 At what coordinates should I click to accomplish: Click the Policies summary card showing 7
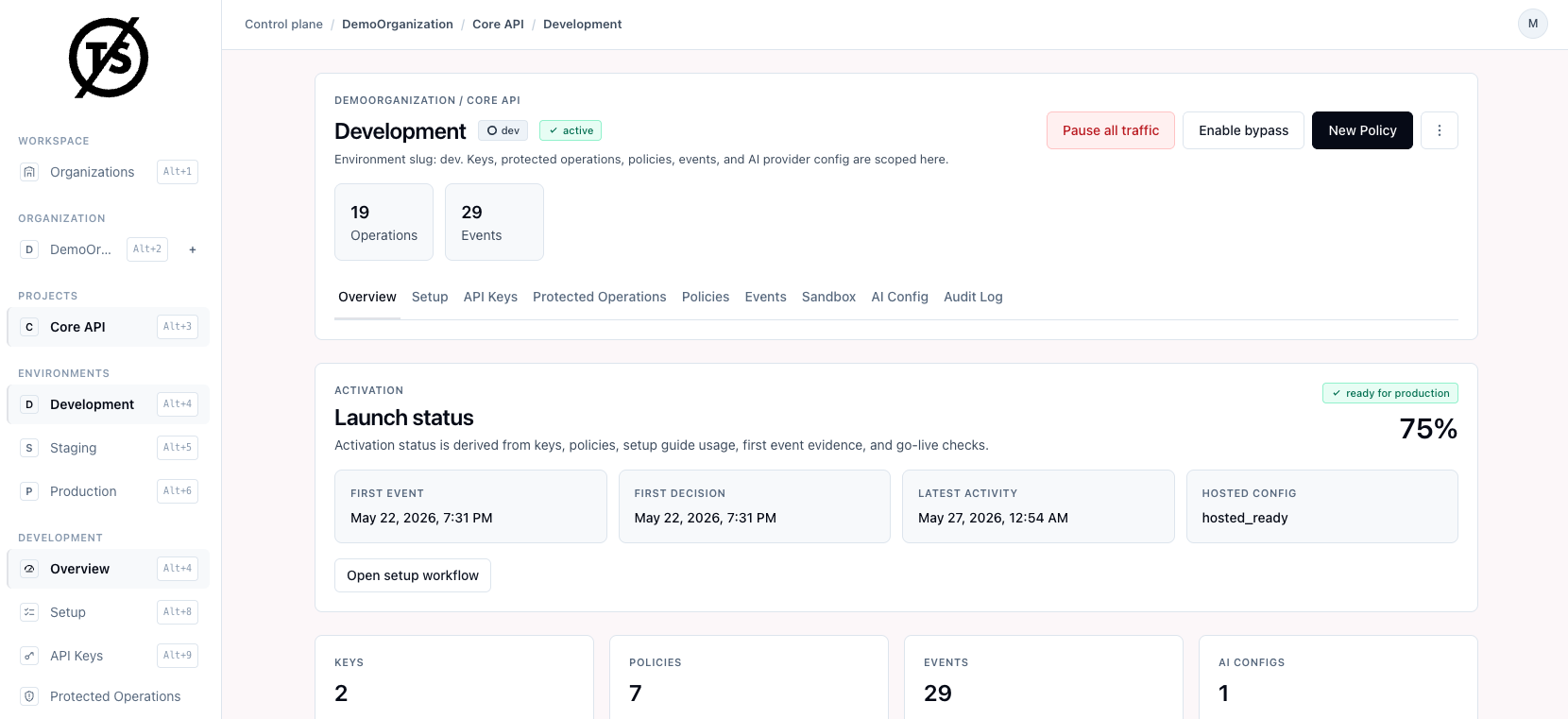749,677
